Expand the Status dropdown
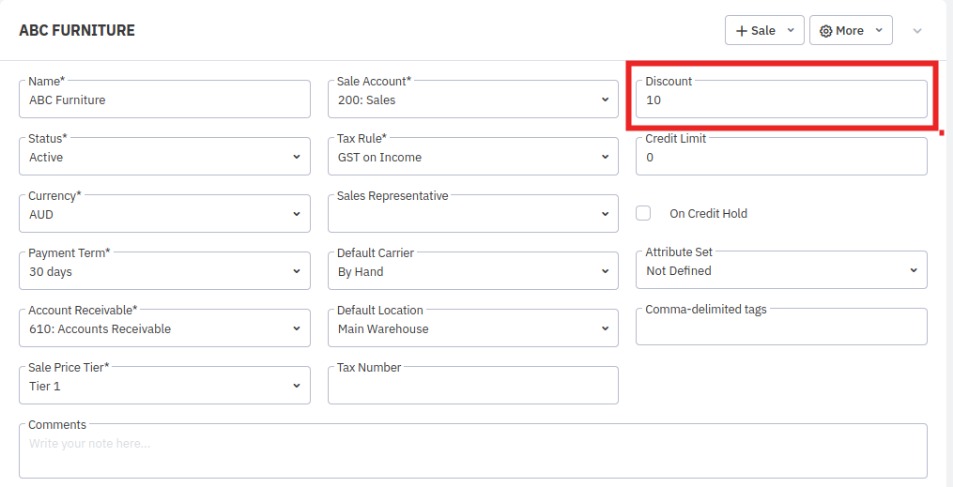 click(164, 157)
